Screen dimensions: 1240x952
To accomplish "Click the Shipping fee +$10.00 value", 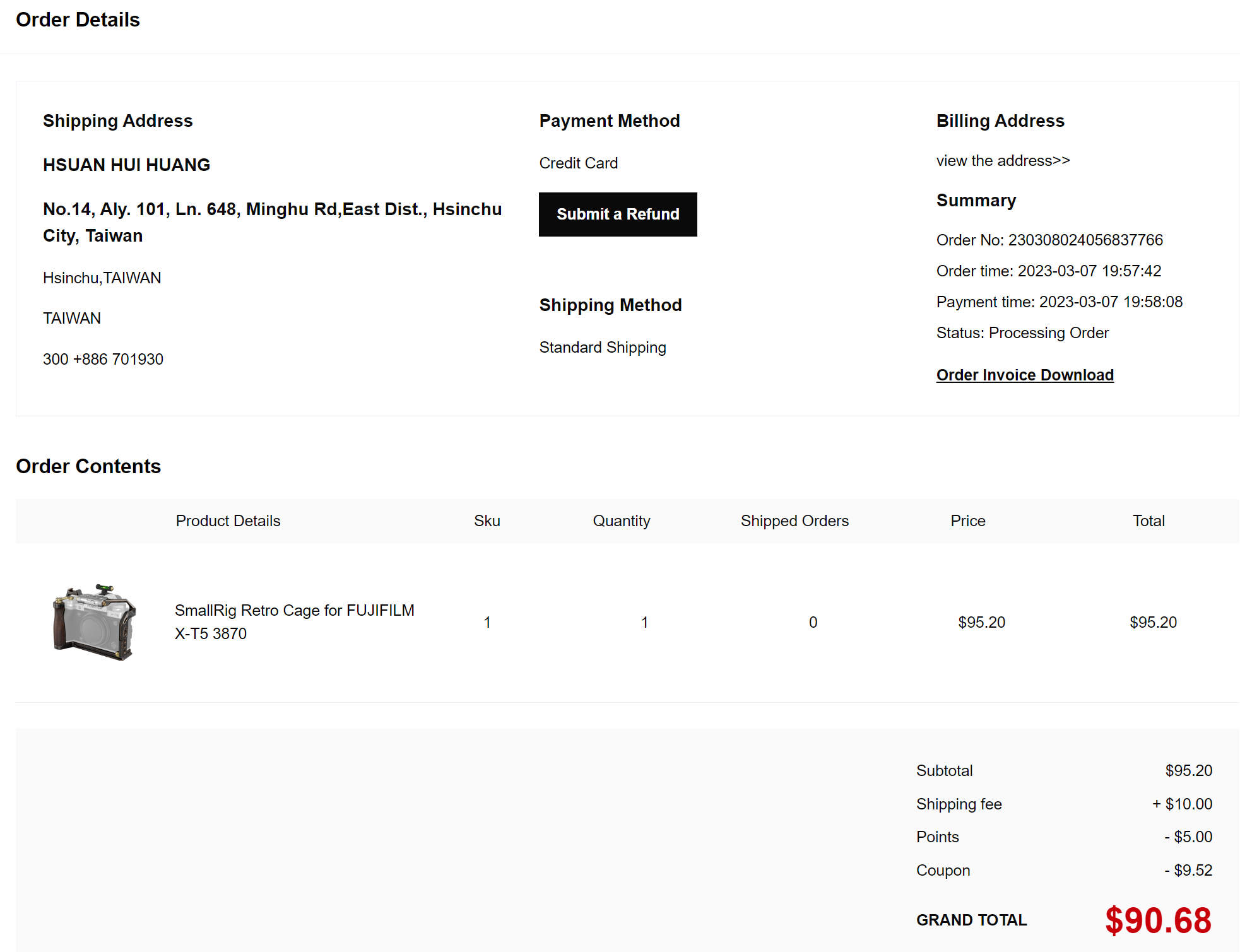I will (1181, 804).
